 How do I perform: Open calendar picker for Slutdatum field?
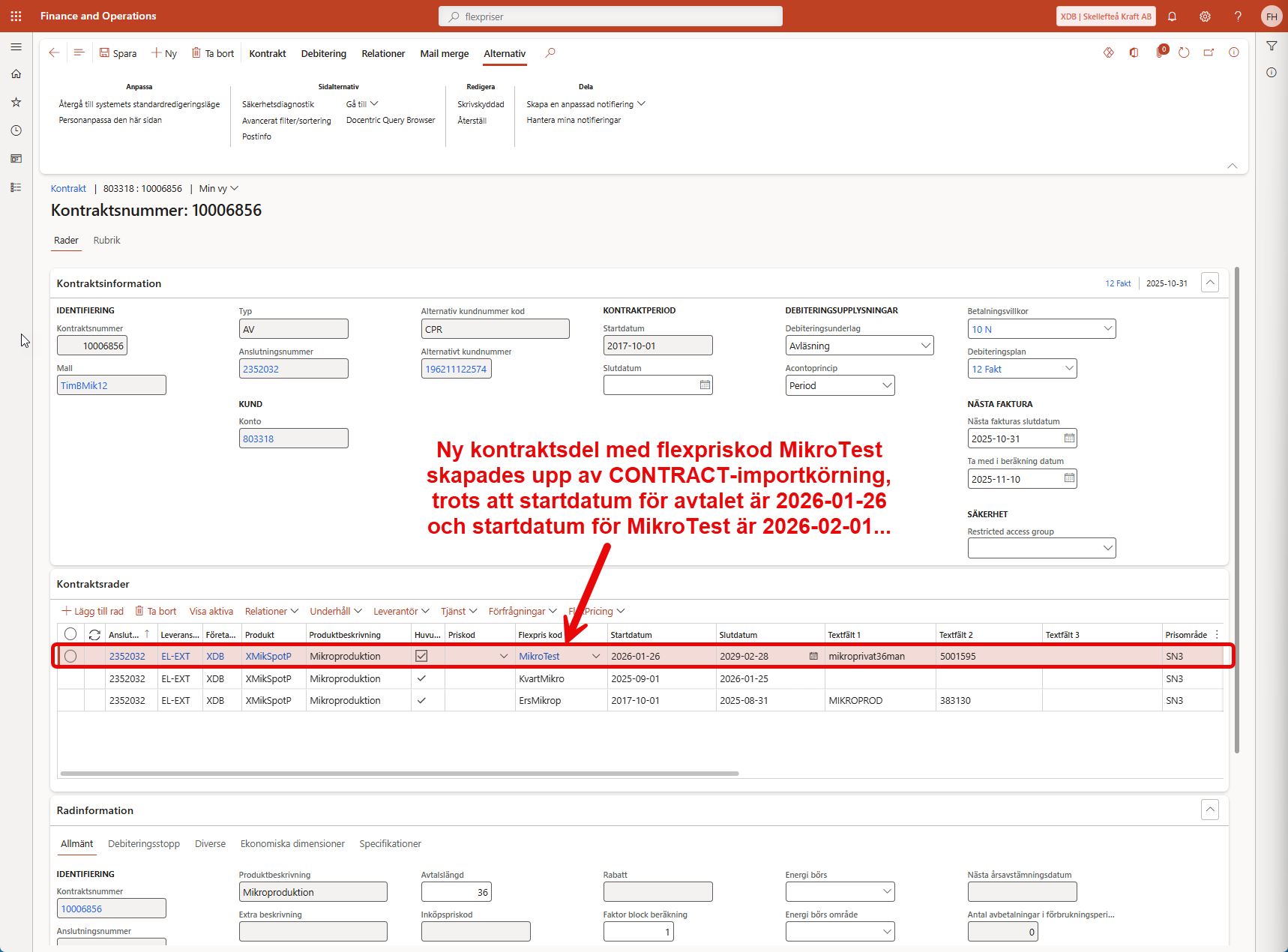[x=705, y=385]
